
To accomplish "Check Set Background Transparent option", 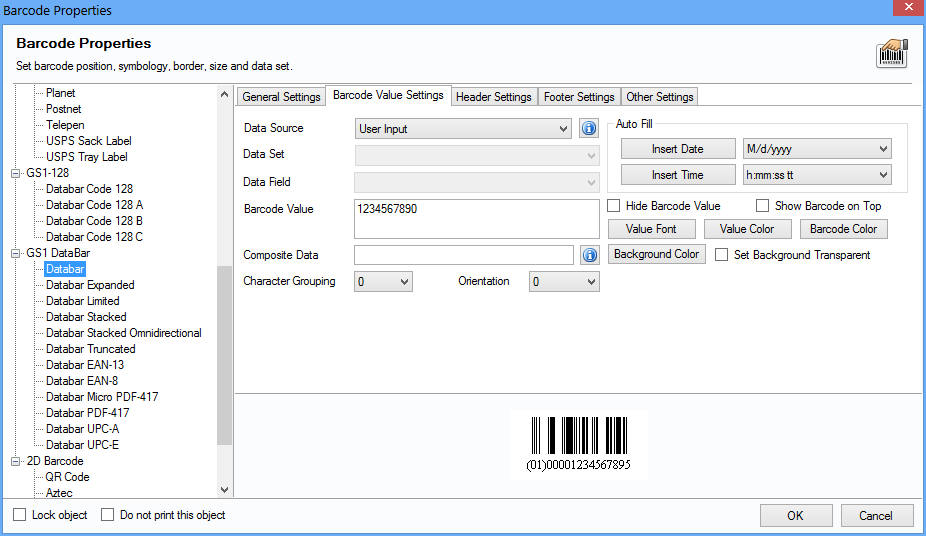I will [x=721, y=254].
